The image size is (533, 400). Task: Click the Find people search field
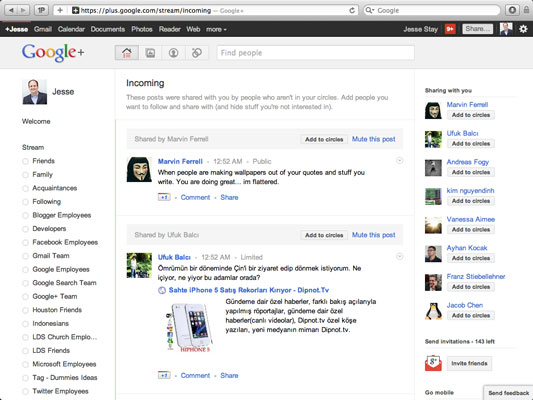point(315,53)
